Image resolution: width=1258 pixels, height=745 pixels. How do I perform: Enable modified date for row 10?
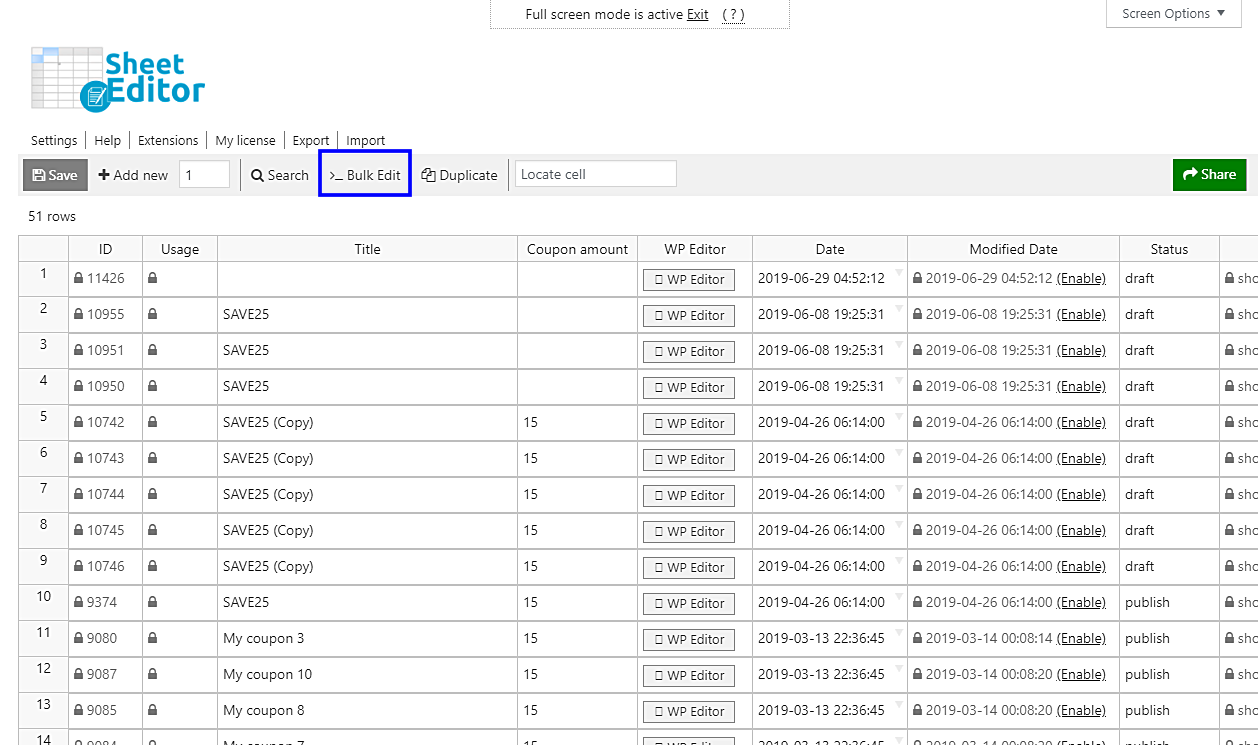tap(1081, 603)
